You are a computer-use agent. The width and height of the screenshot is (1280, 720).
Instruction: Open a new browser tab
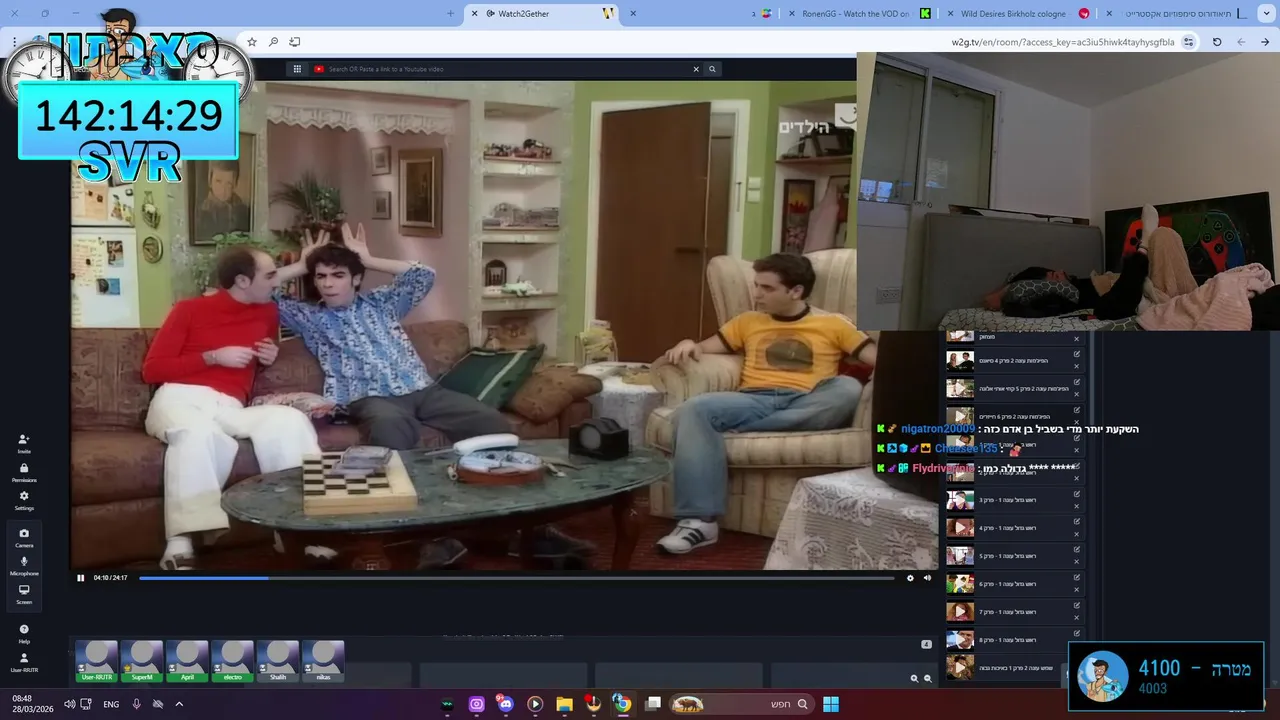point(450,13)
